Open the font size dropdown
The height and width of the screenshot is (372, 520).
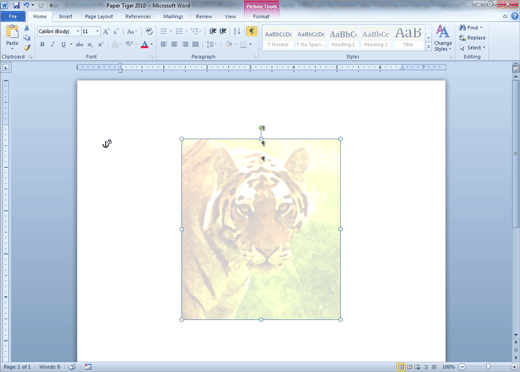pos(97,31)
